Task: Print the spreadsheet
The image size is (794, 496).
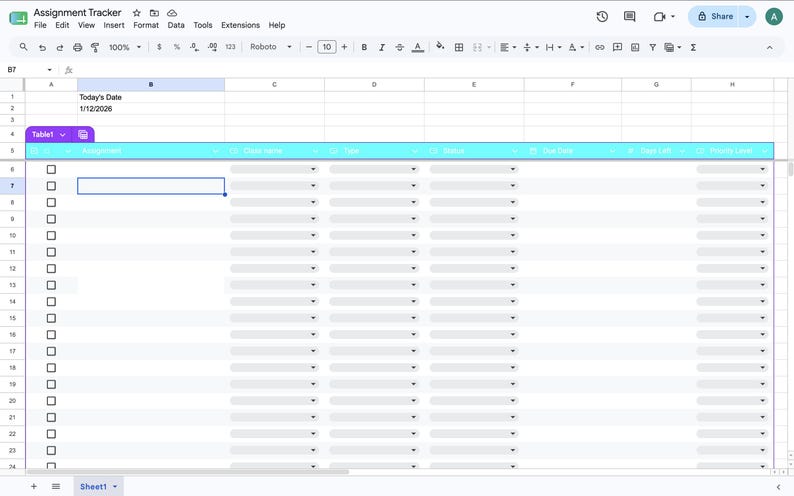Action: point(77,47)
